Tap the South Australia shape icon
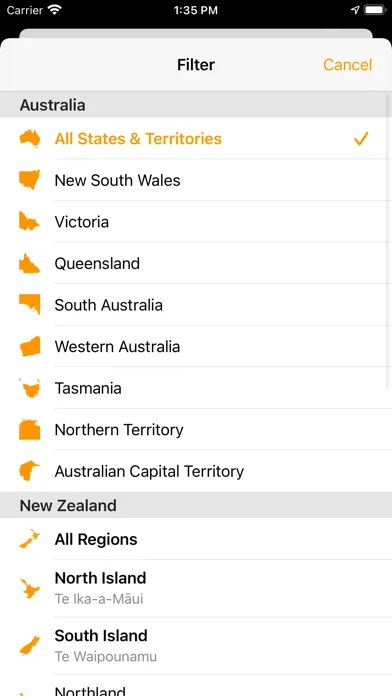Screen dimensions: 392x696 [30, 304]
